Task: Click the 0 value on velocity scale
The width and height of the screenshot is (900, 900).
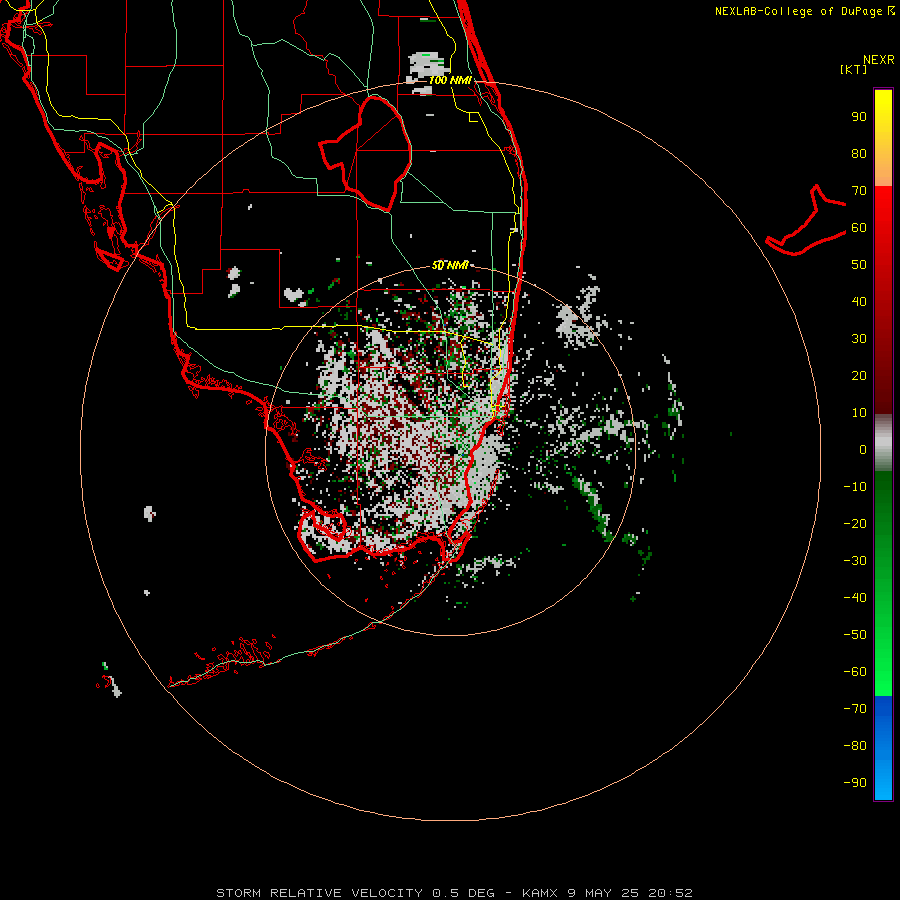Action: click(863, 450)
